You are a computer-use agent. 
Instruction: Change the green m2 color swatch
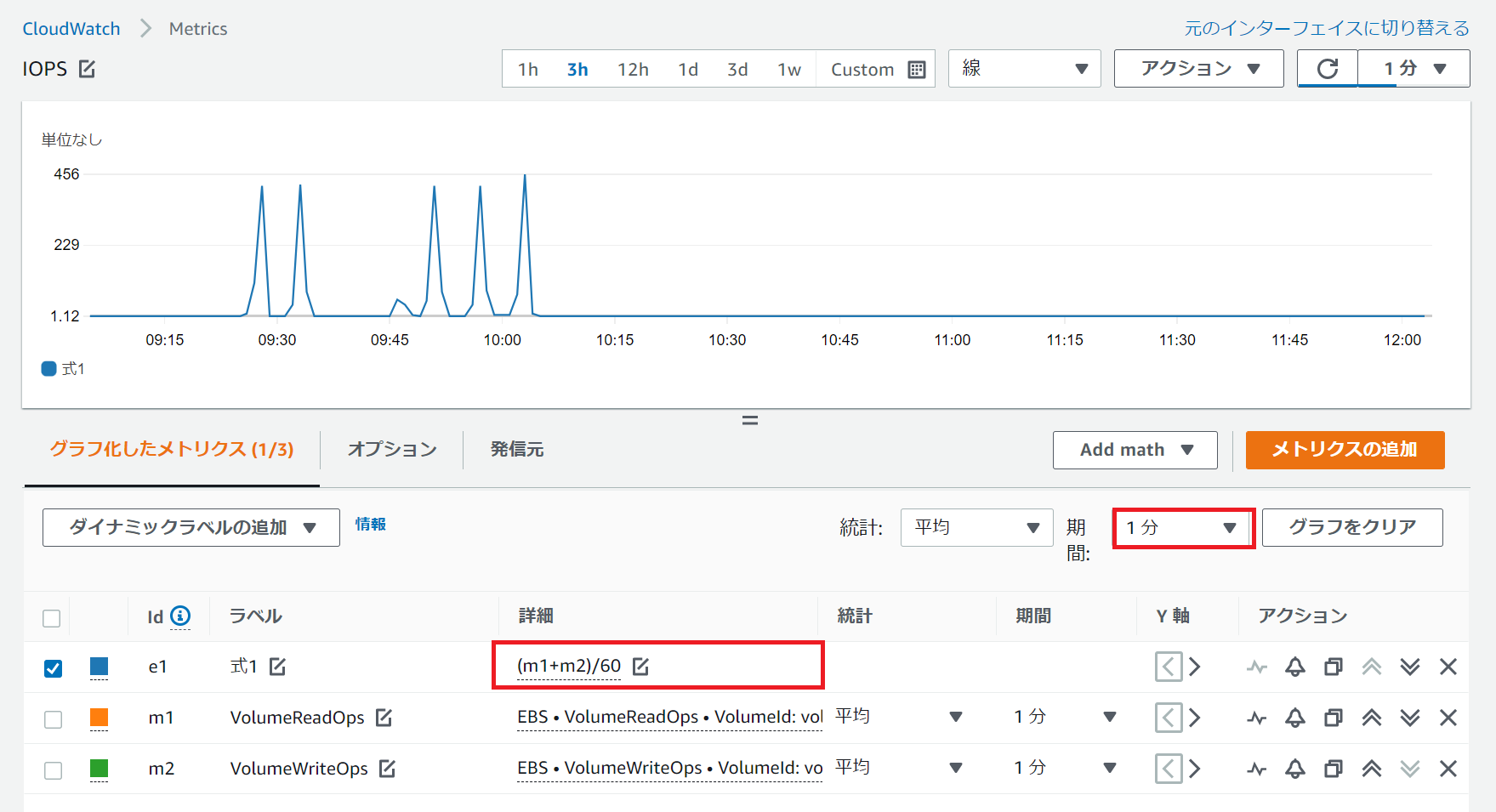[x=99, y=769]
